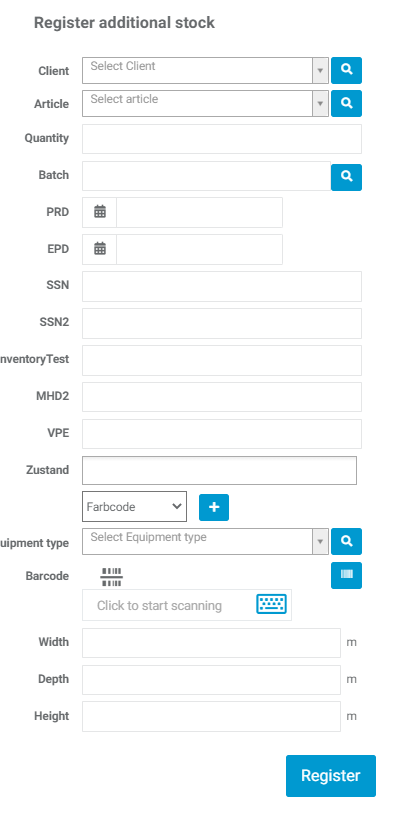
Task: Click the 'Click to start scanning' field
Action: pyautogui.click(x=187, y=605)
